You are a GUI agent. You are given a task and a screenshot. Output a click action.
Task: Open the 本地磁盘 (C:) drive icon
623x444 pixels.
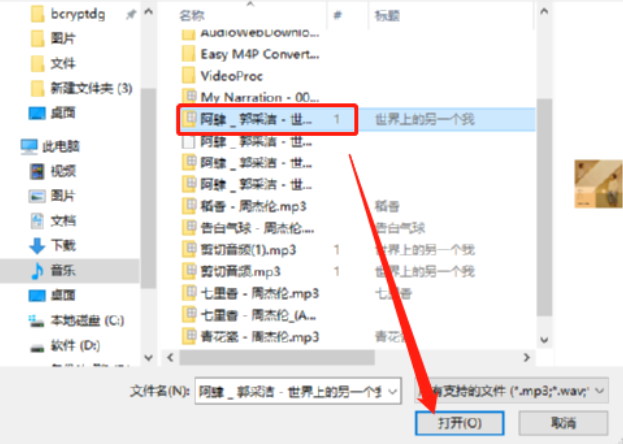tap(37, 320)
